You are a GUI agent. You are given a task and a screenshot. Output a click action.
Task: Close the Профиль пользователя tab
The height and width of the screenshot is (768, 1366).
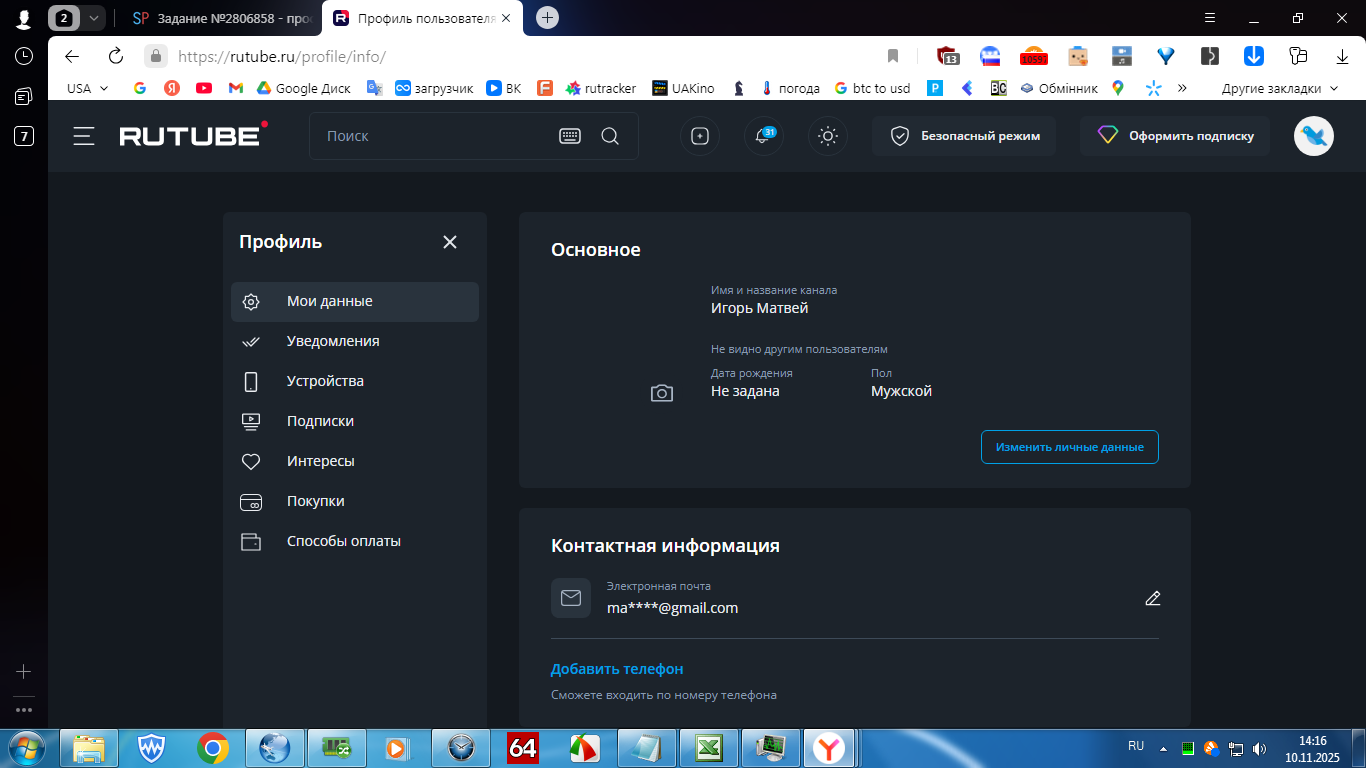(x=507, y=18)
